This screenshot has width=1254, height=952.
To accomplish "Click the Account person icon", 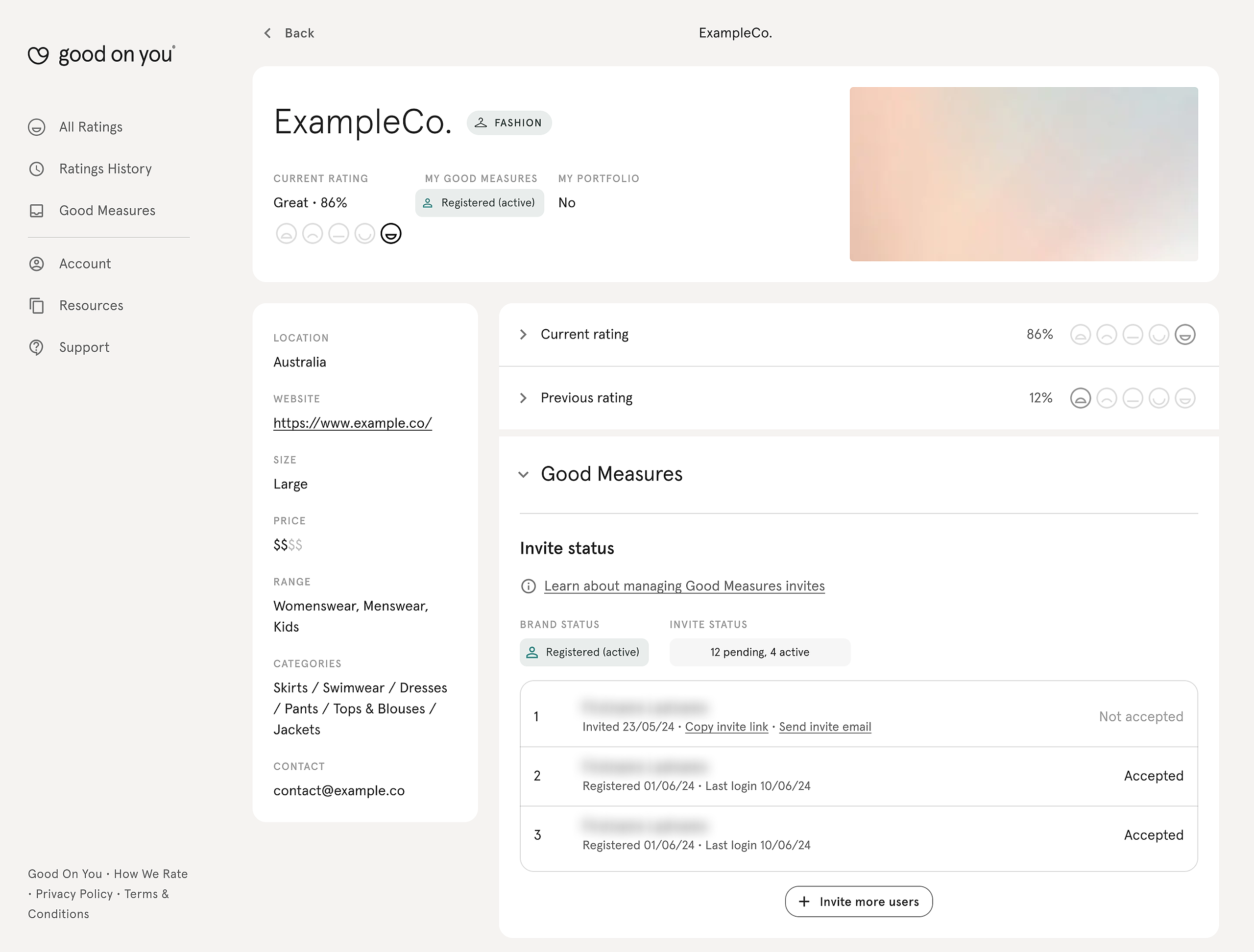I will pos(37,264).
